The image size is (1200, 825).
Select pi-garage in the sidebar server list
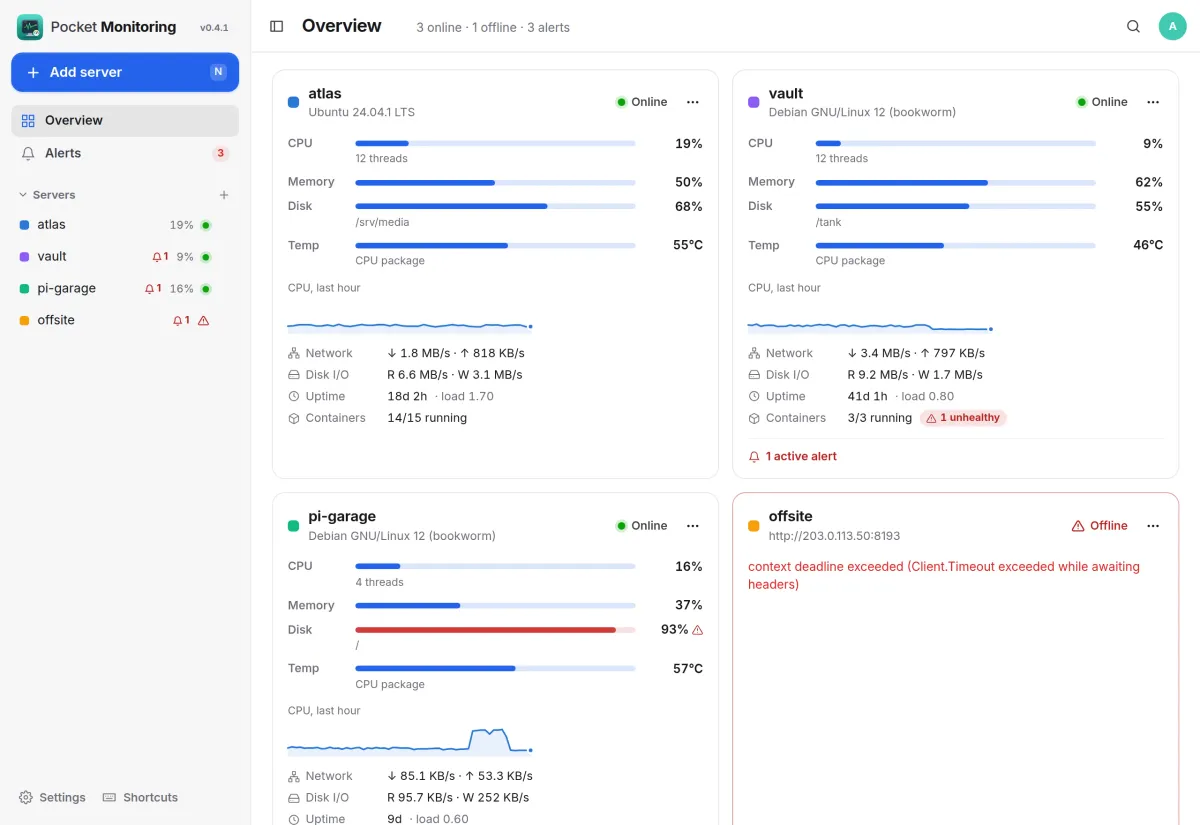[115, 289]
